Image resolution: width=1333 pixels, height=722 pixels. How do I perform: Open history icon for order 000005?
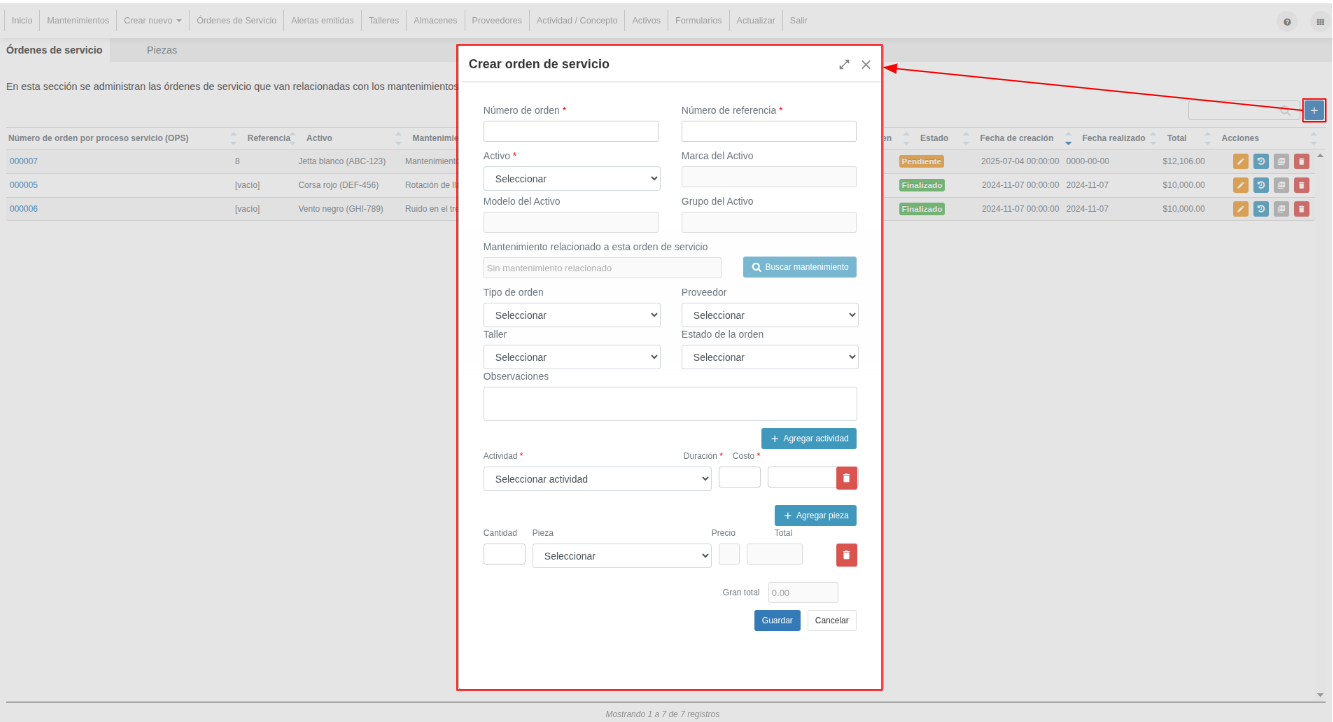(x=1261, y=185)
